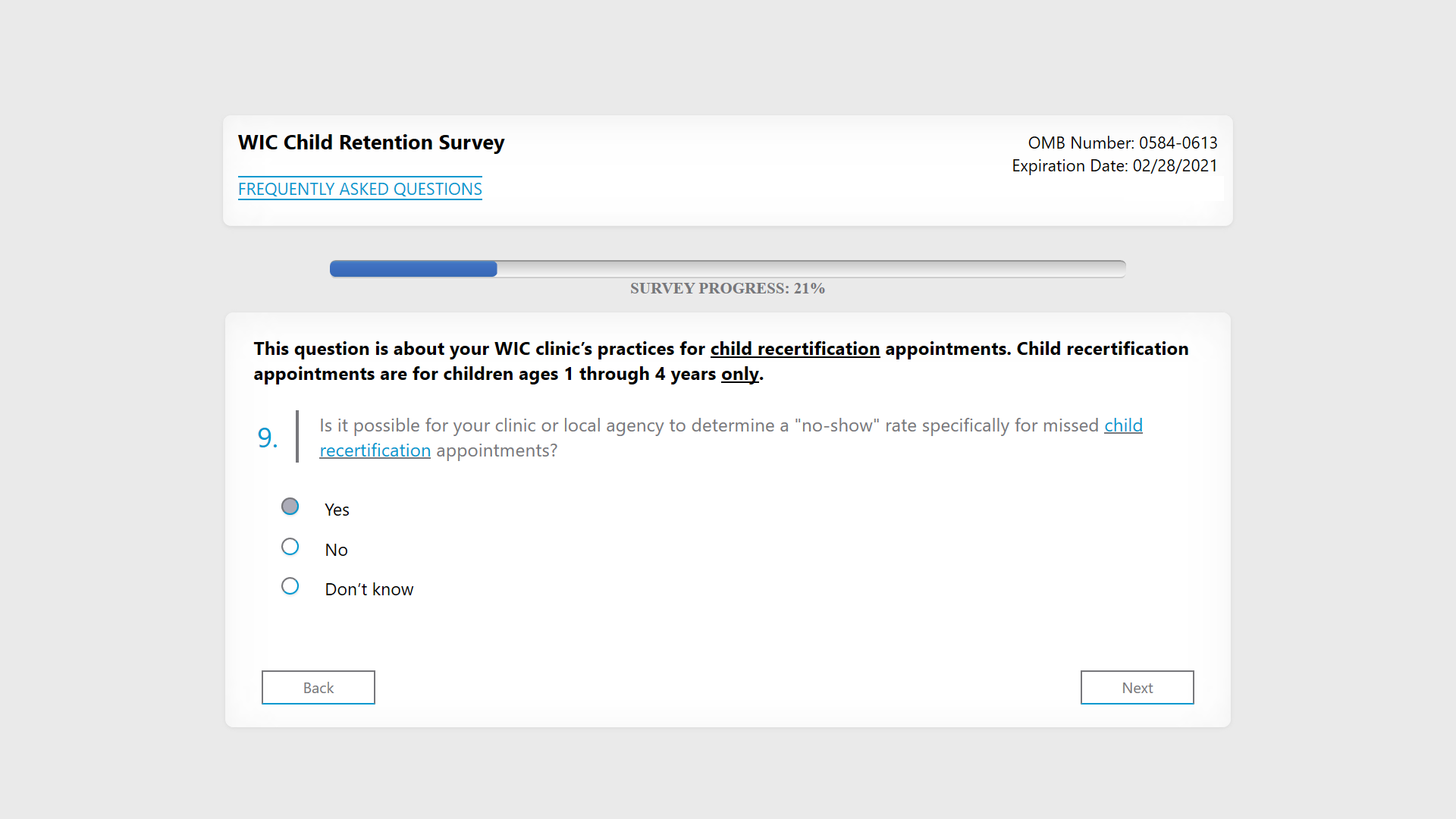Click the question number 9
Screen dimensions: 1456x819
[x=267, y=438]
